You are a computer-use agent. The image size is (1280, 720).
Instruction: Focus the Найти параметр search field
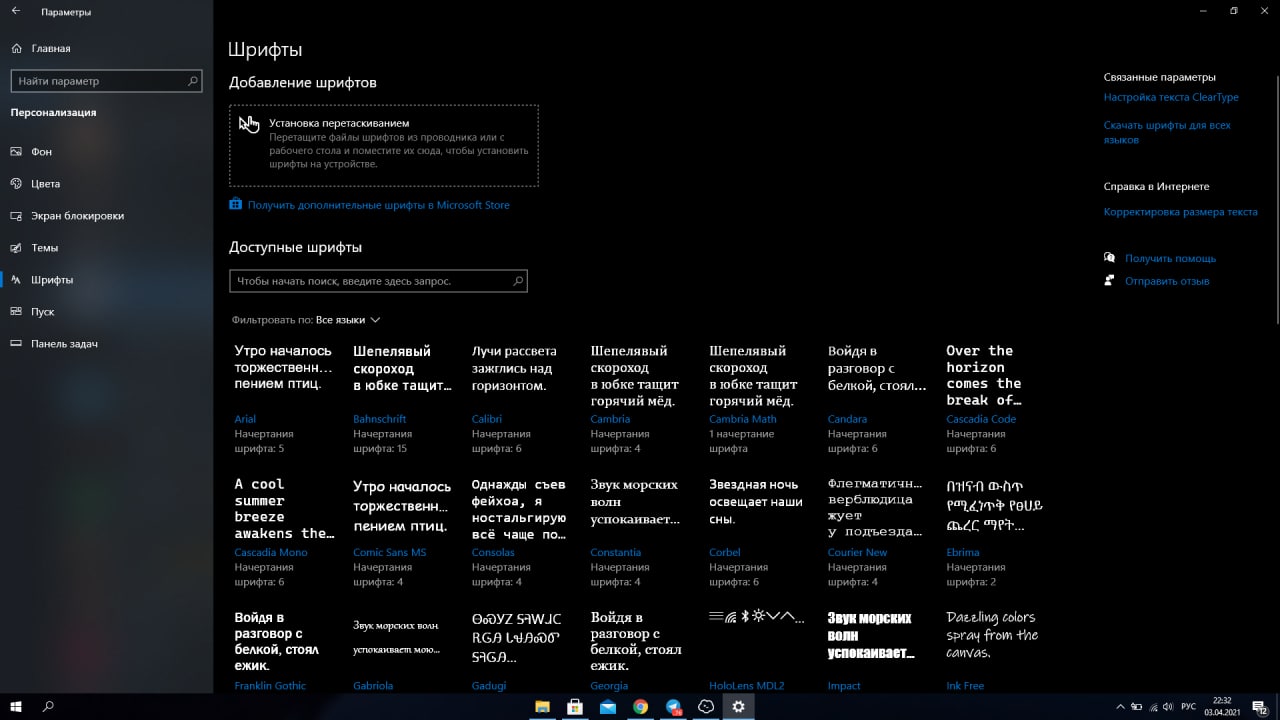tap(106, 81)
